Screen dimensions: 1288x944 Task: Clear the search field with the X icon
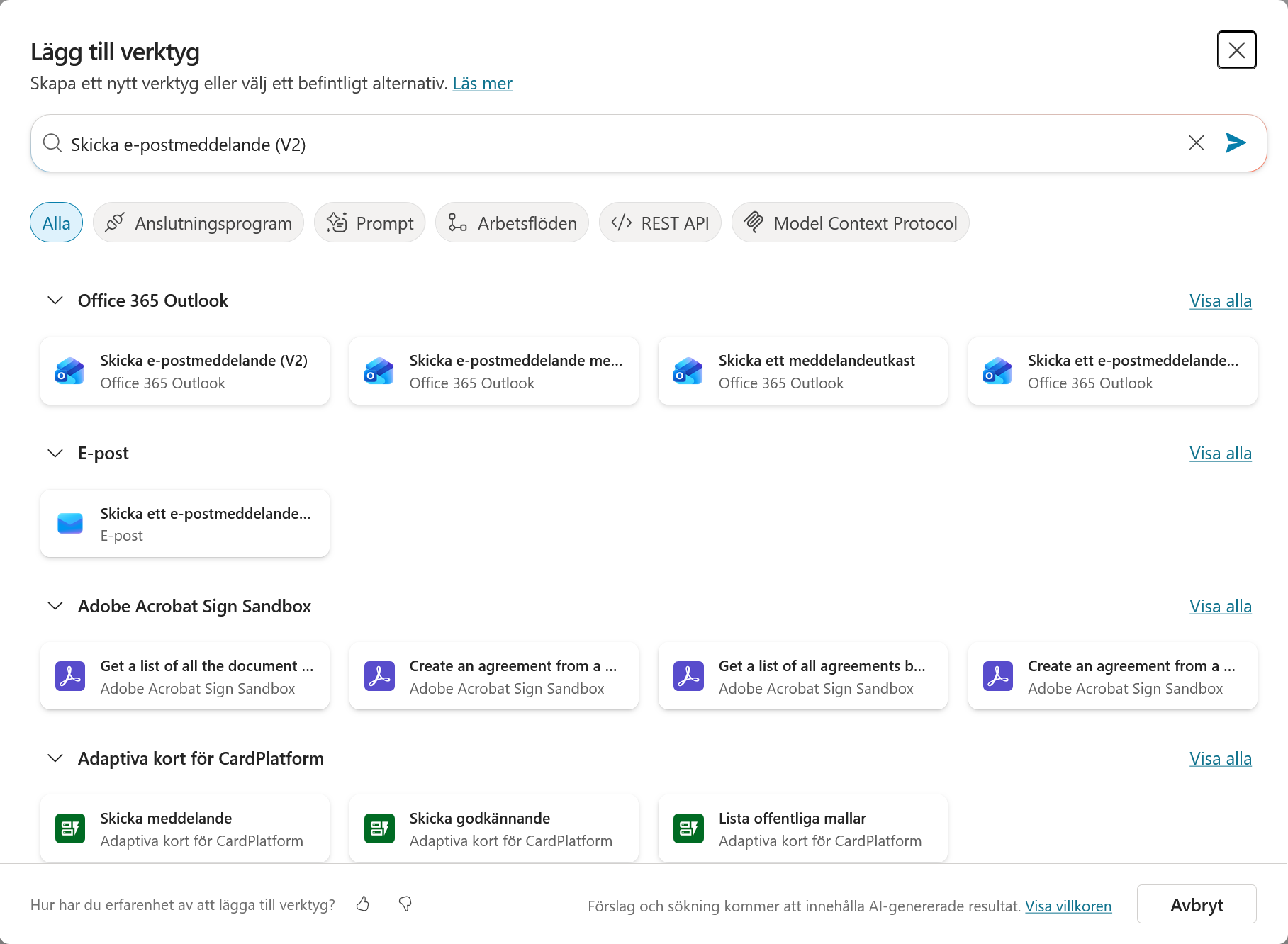click(x=1196, y=143)
